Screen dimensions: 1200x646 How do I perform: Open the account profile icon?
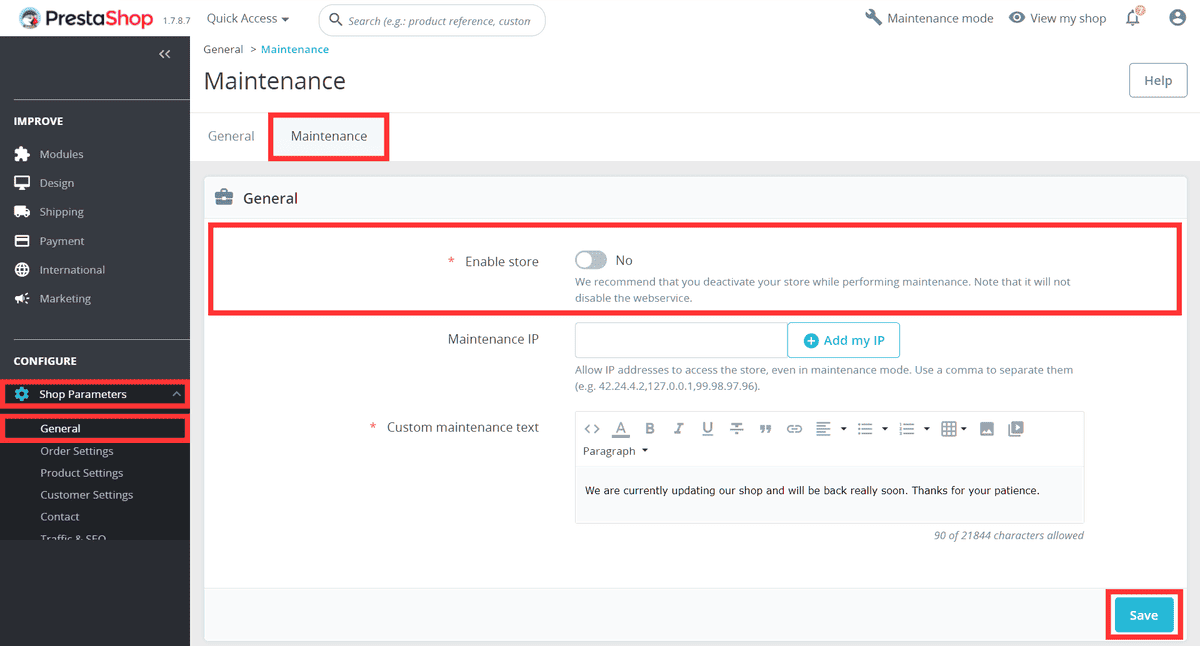(x=1177, y=17)
